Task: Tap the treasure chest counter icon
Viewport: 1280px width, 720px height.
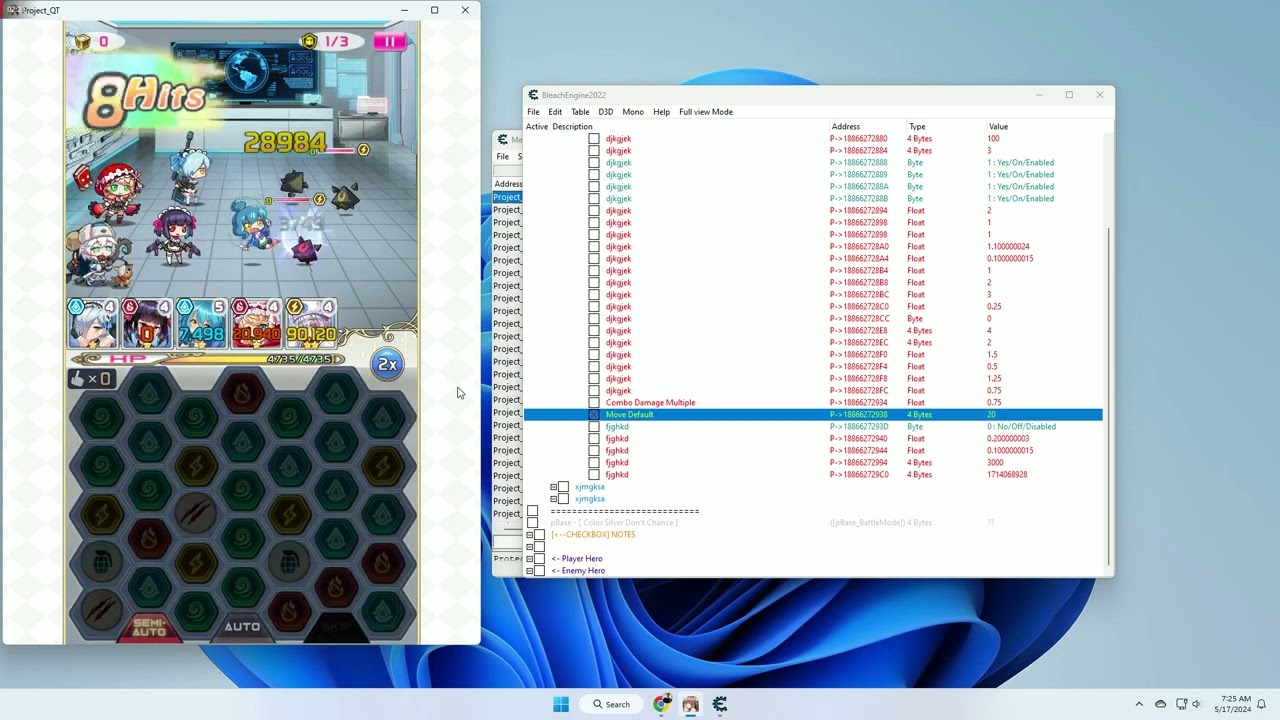Action: coord(83,42)
